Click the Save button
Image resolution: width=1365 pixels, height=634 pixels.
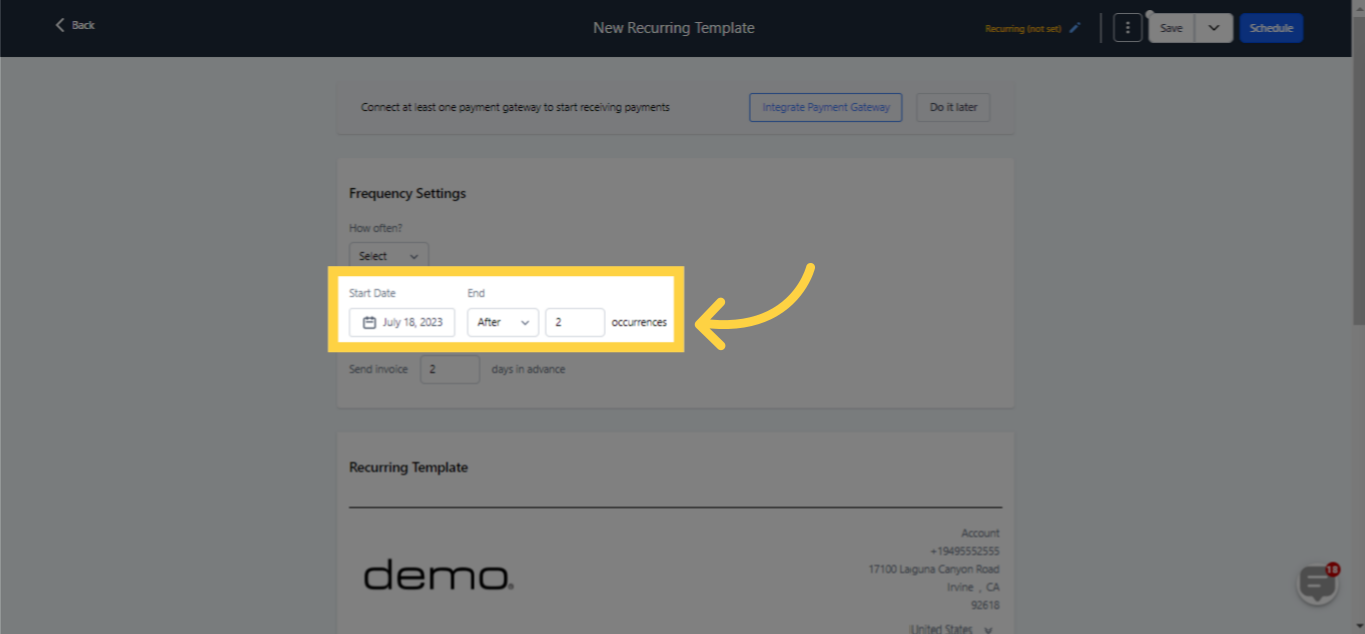point(1171,28)
